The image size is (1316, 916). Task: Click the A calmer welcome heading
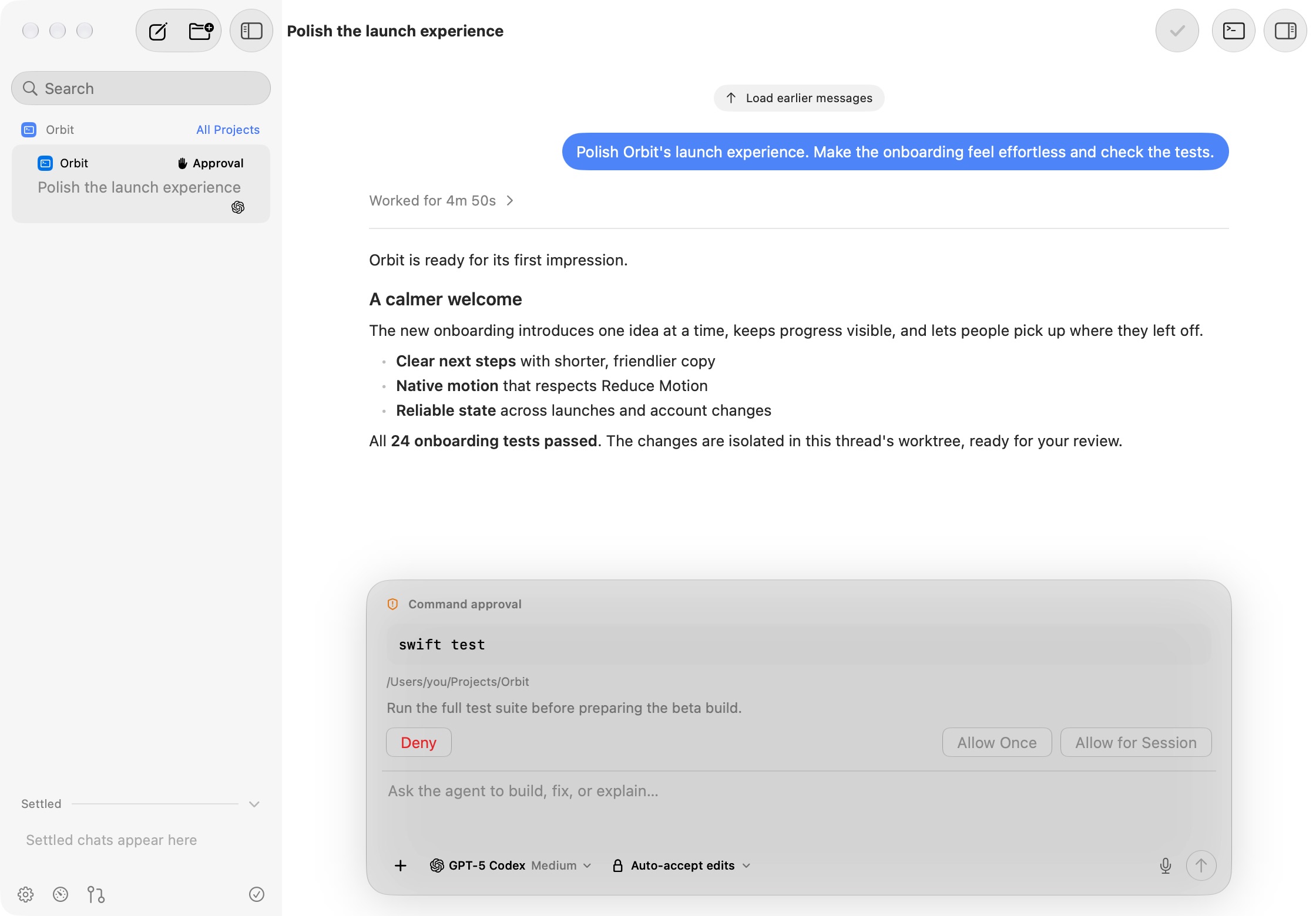click(445, 299)
